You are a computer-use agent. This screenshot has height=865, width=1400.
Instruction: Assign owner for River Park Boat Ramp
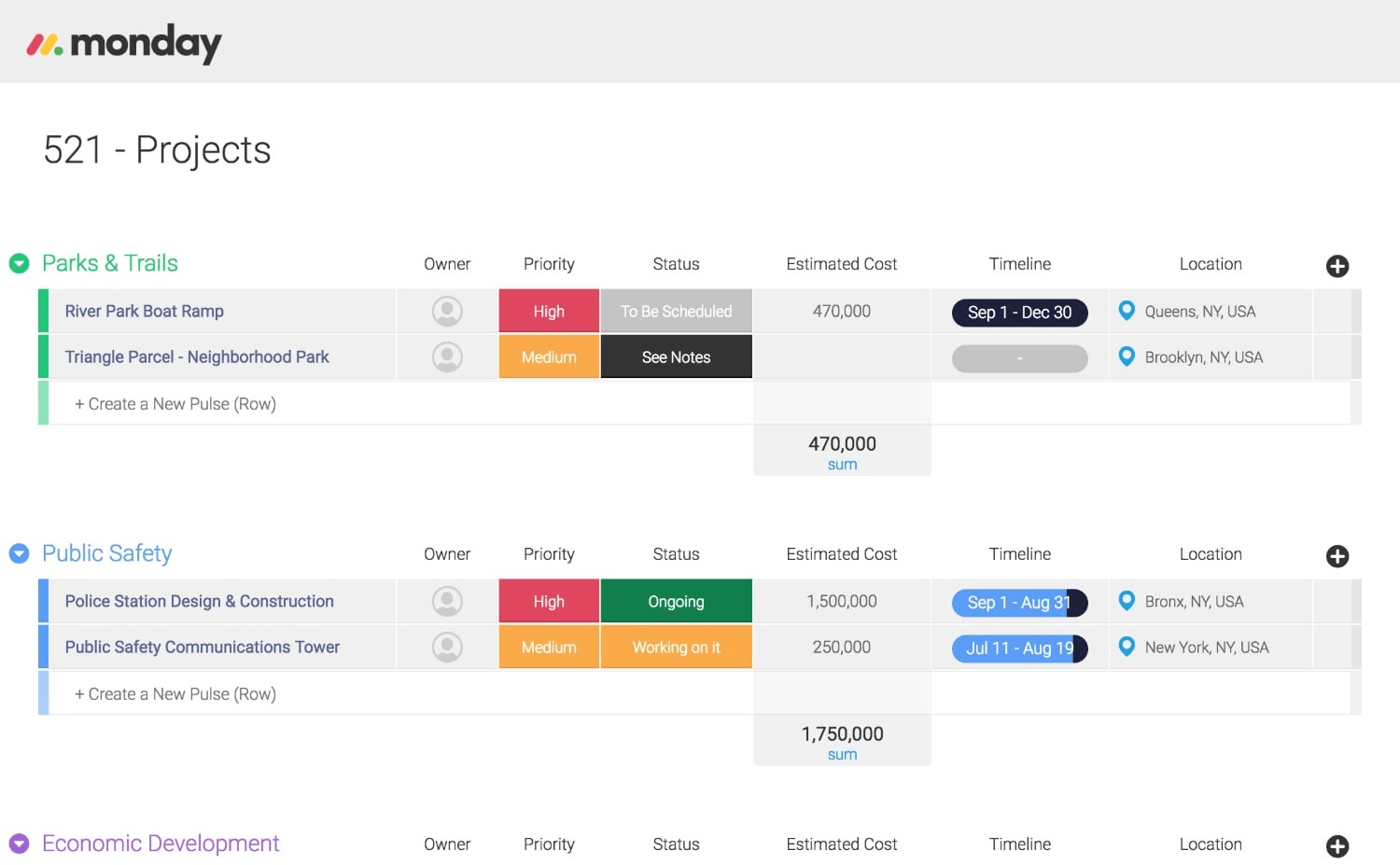(447, 312)
